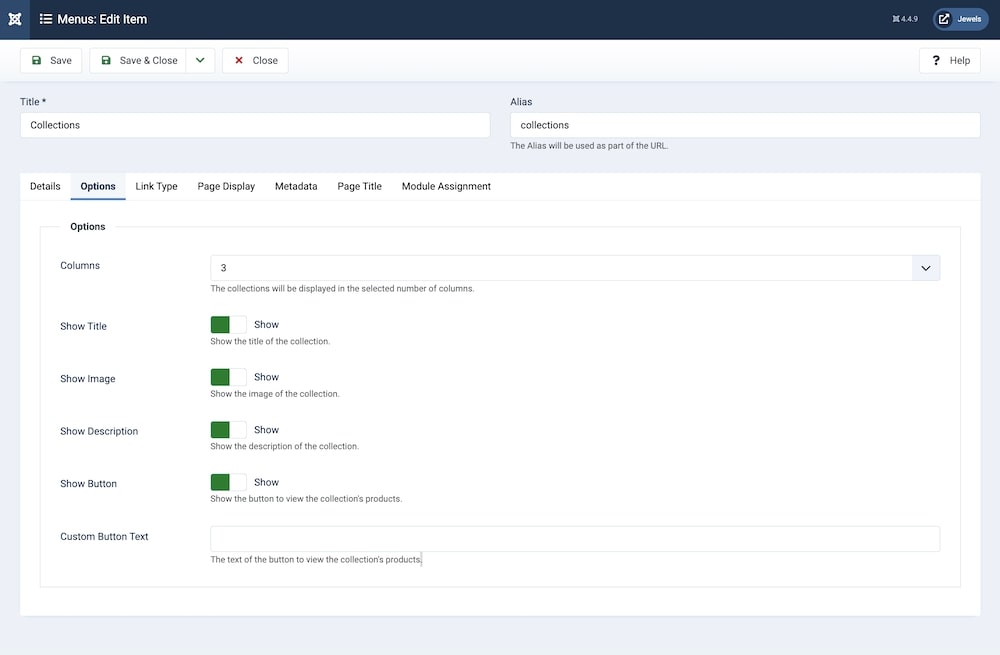This screenshot has width=1000, height=655.
Task: Switch to the Details tab
Action: click(x=45, y=186)
